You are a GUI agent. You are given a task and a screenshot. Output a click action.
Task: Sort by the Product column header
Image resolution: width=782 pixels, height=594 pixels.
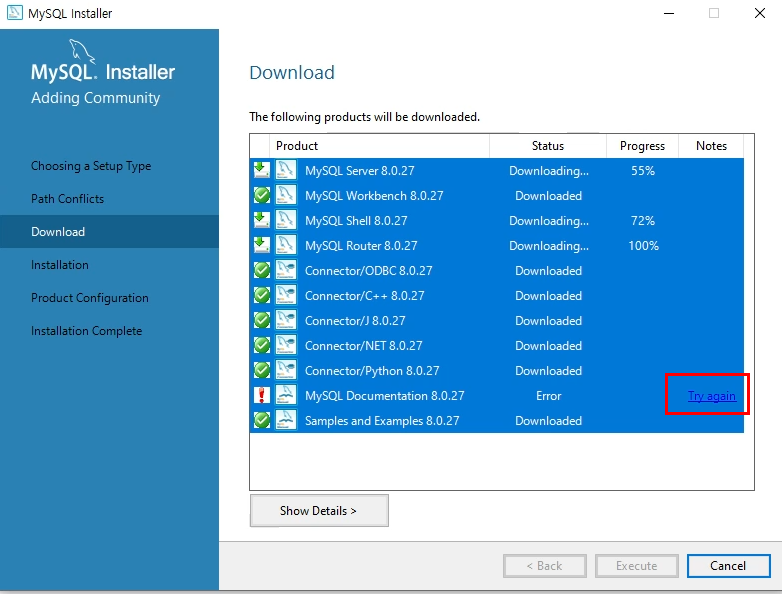pyautogui.click(x=379, y=146)
